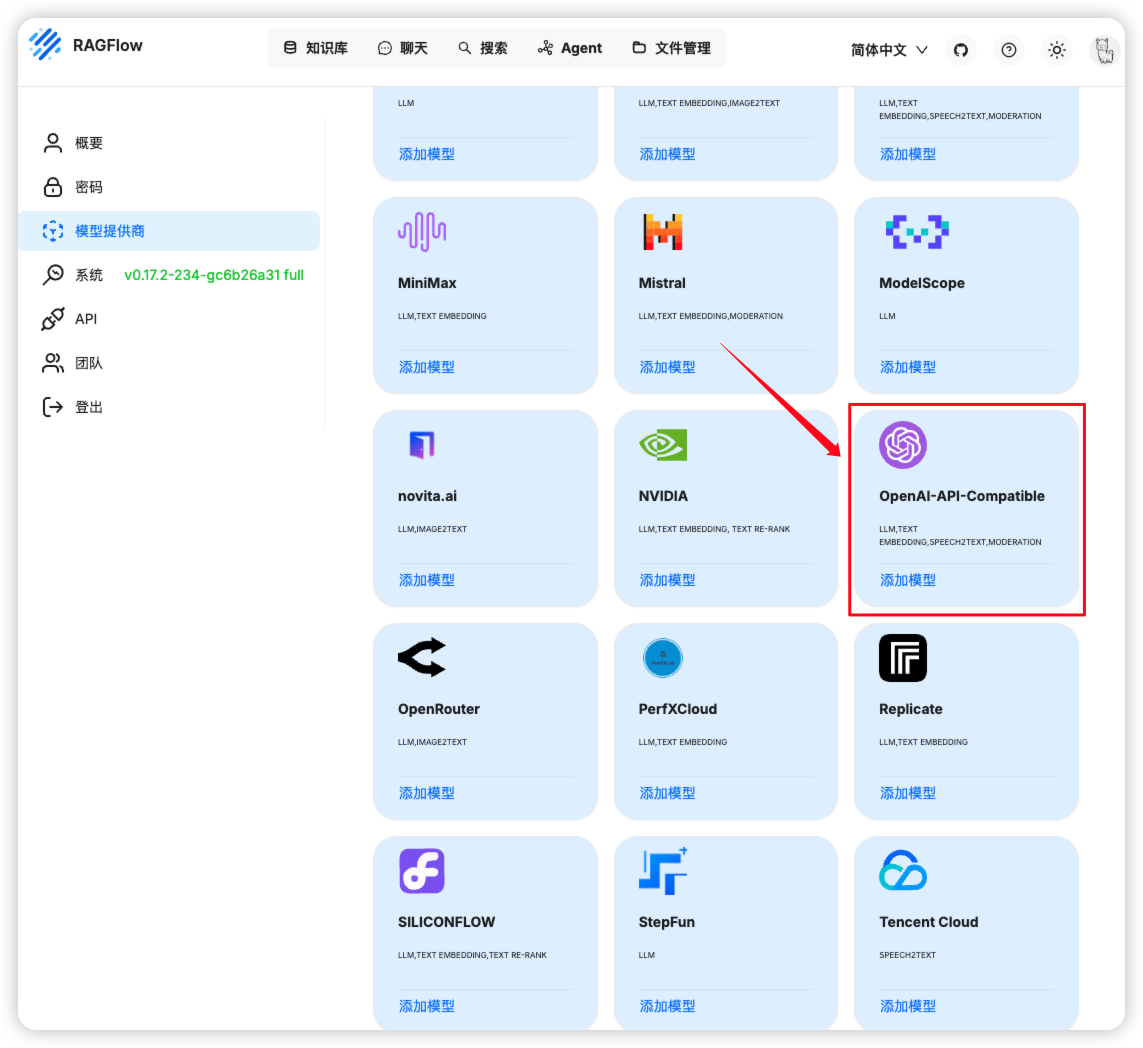Click 添加模型 on the PerfXCloud card
Viewport: 1143px width, 1048px height.
click(667, 793)
